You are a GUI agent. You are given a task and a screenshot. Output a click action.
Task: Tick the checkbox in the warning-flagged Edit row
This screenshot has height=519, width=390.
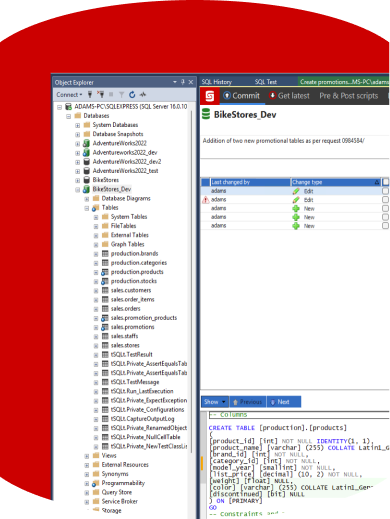point(385,200)
